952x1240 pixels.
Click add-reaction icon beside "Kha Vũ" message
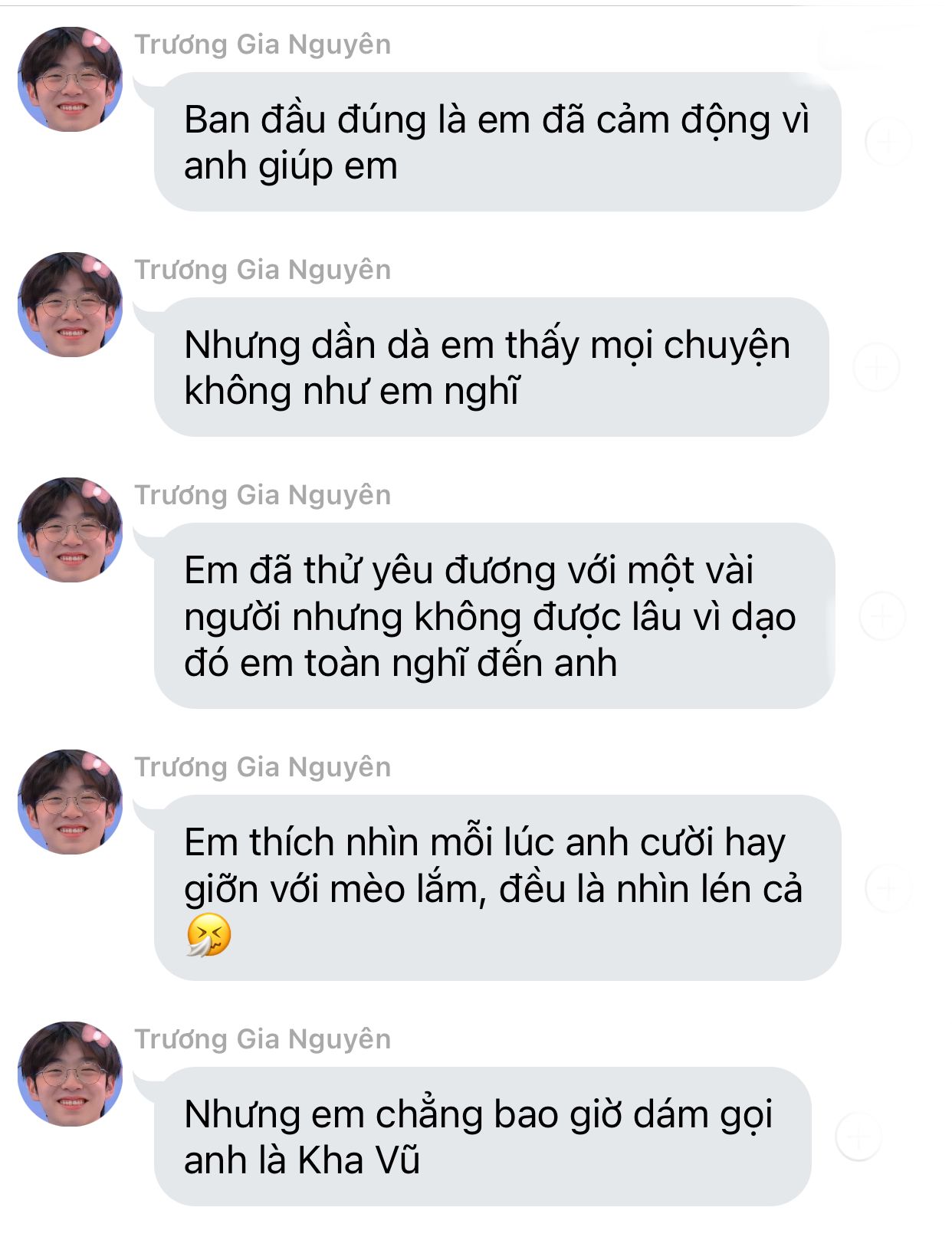click(858, 1136)
